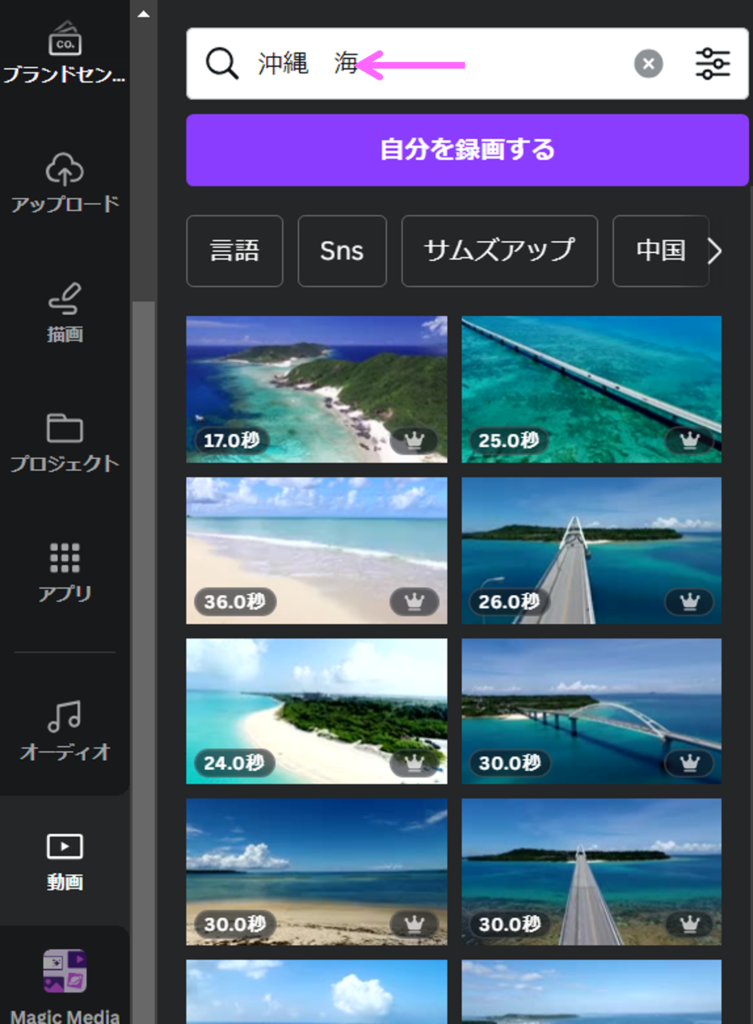The image size is (753, 1024).
Task: Expand more category chips with right chevron
Action: point(714,251)
